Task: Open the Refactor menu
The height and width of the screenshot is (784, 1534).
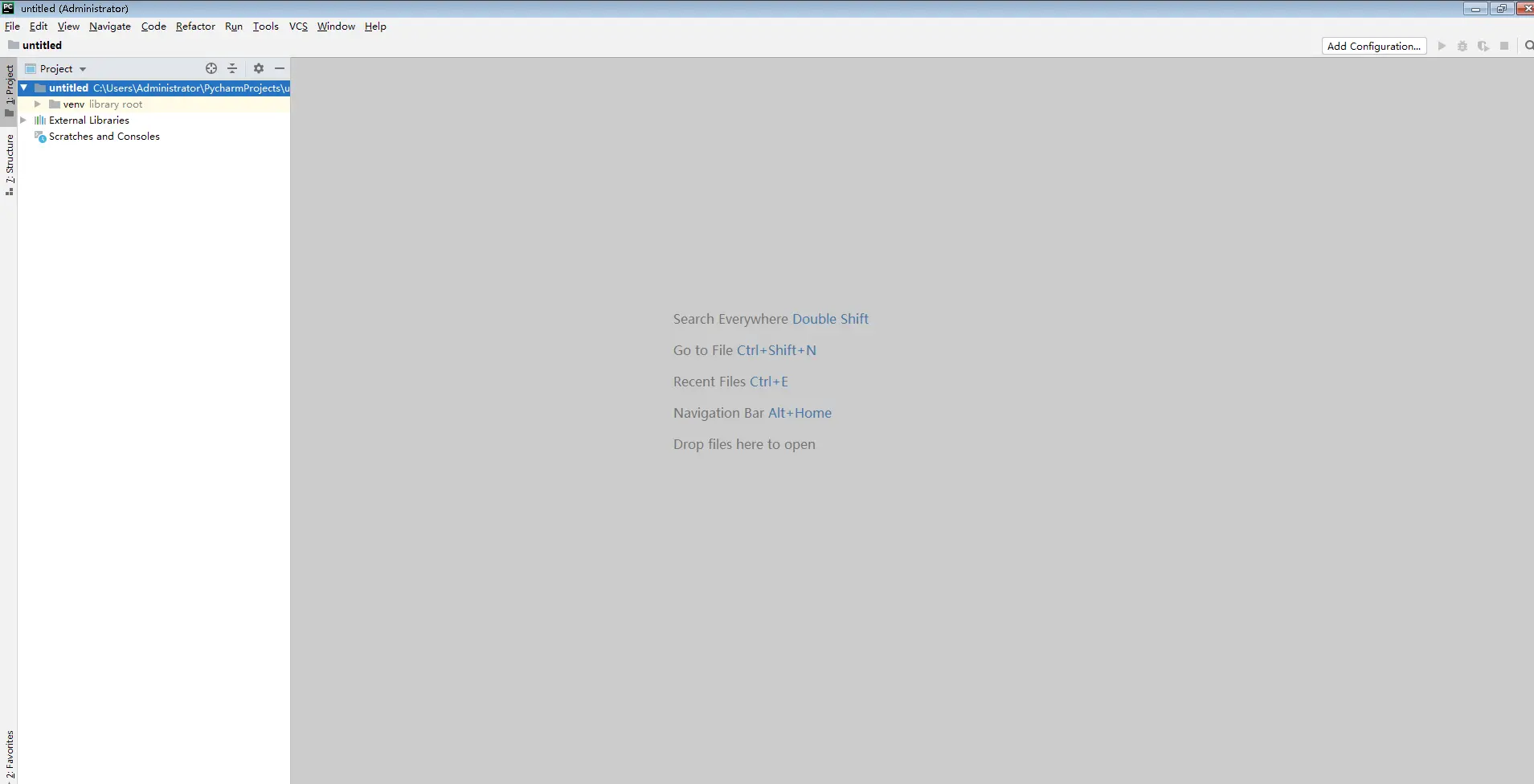Action: 195,27
